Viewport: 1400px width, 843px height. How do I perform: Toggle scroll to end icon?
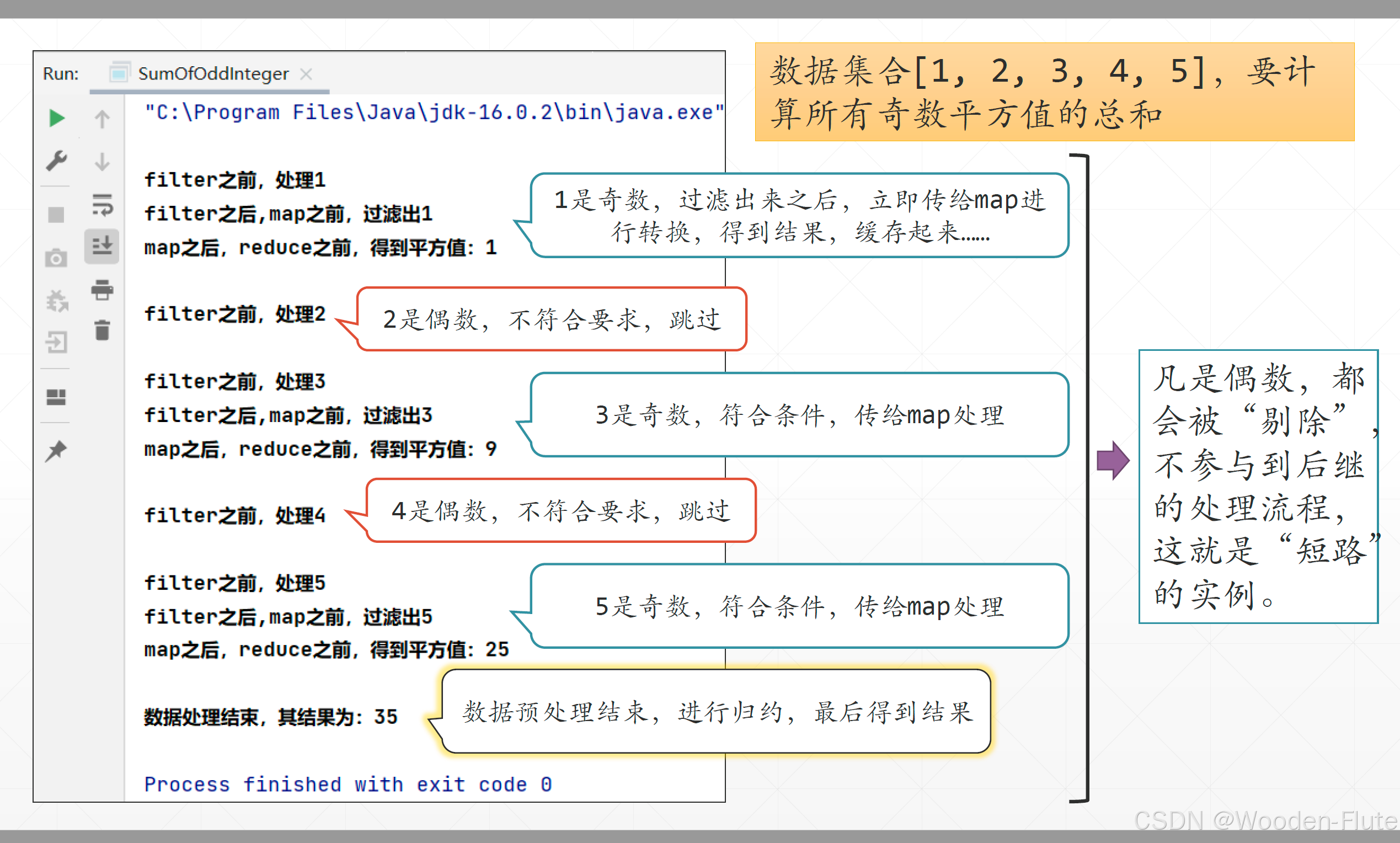click(102, 246)
